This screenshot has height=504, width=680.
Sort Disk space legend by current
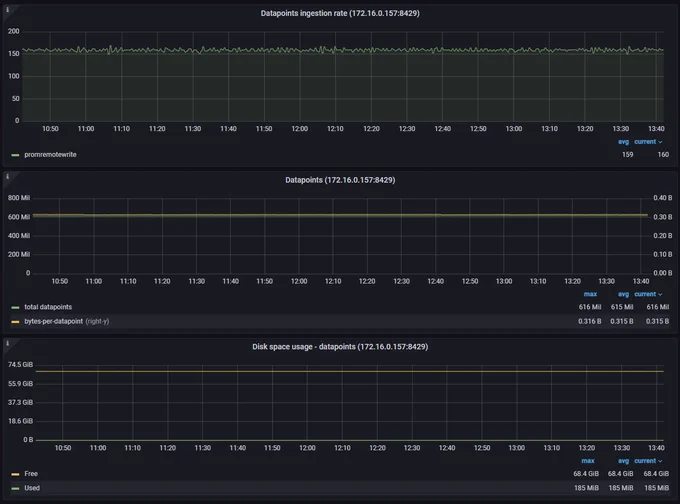point(648,461)
